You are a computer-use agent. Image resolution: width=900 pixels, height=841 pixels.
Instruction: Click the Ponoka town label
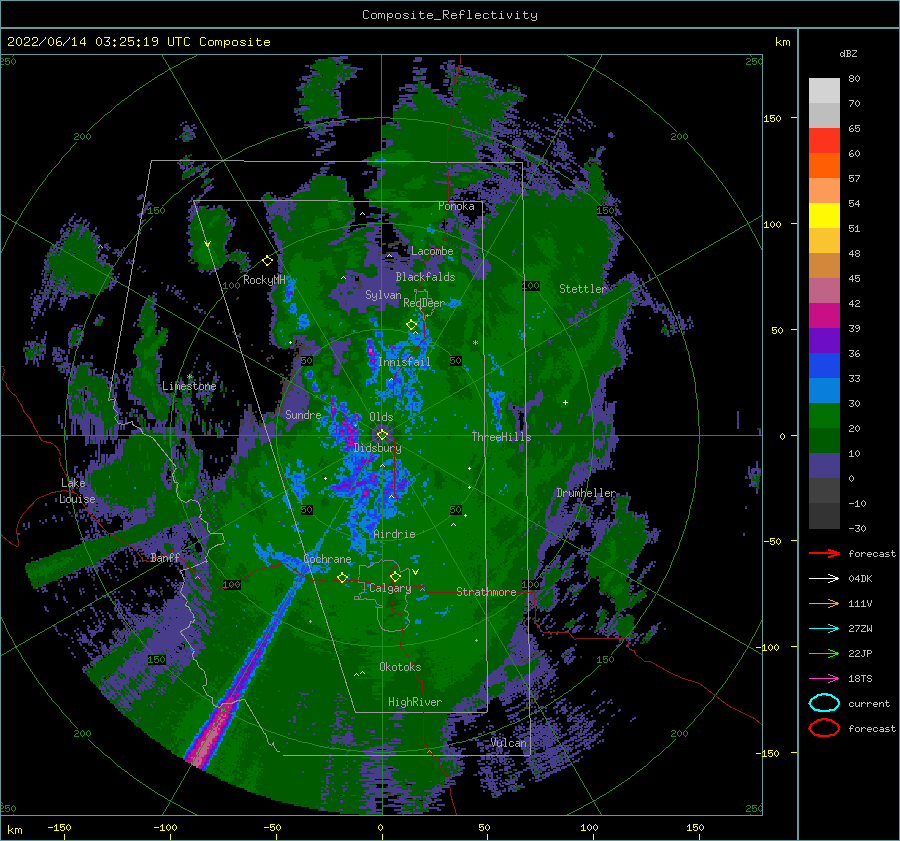click(456, 206)
